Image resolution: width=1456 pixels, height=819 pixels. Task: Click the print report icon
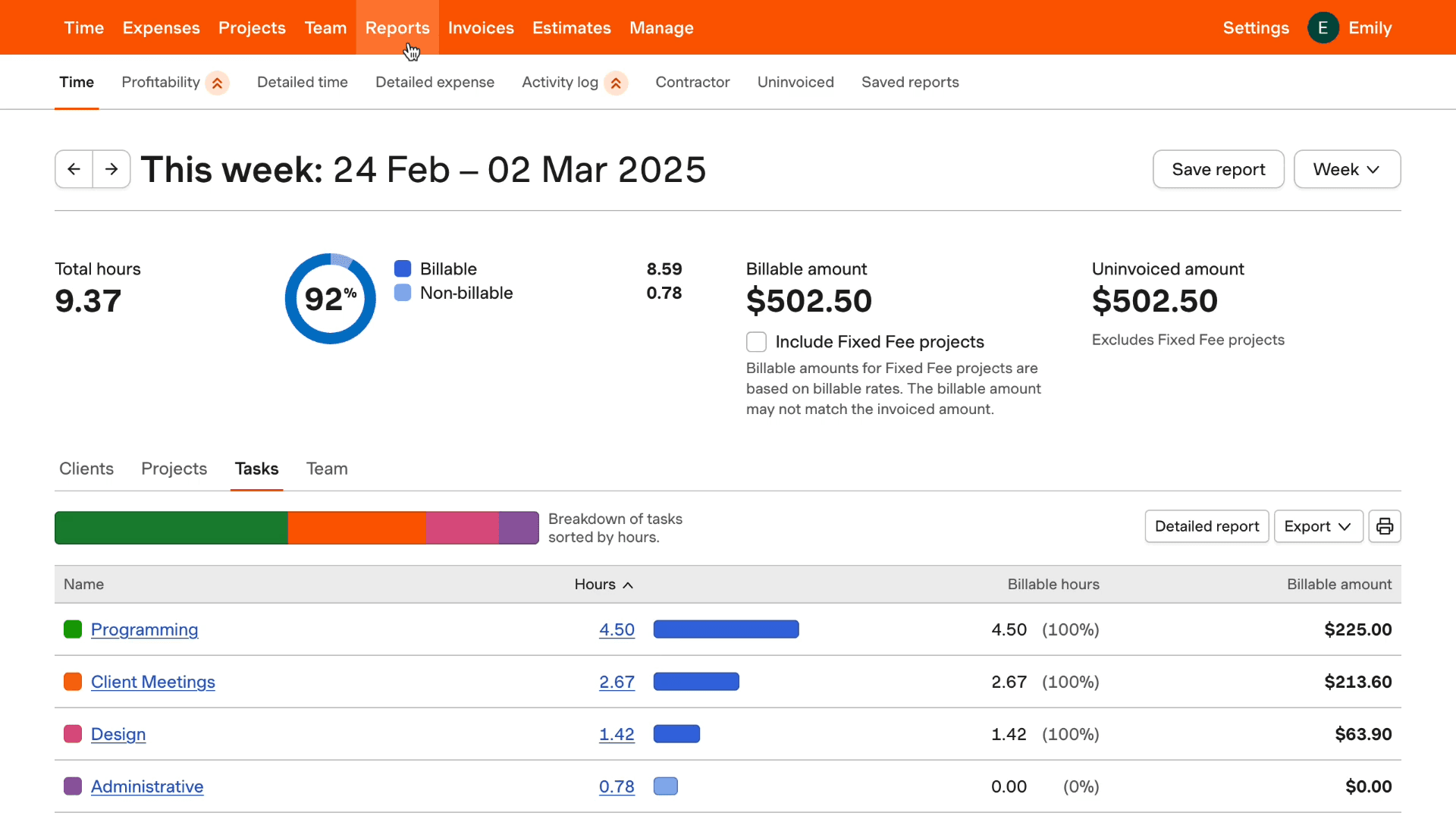1385,526
